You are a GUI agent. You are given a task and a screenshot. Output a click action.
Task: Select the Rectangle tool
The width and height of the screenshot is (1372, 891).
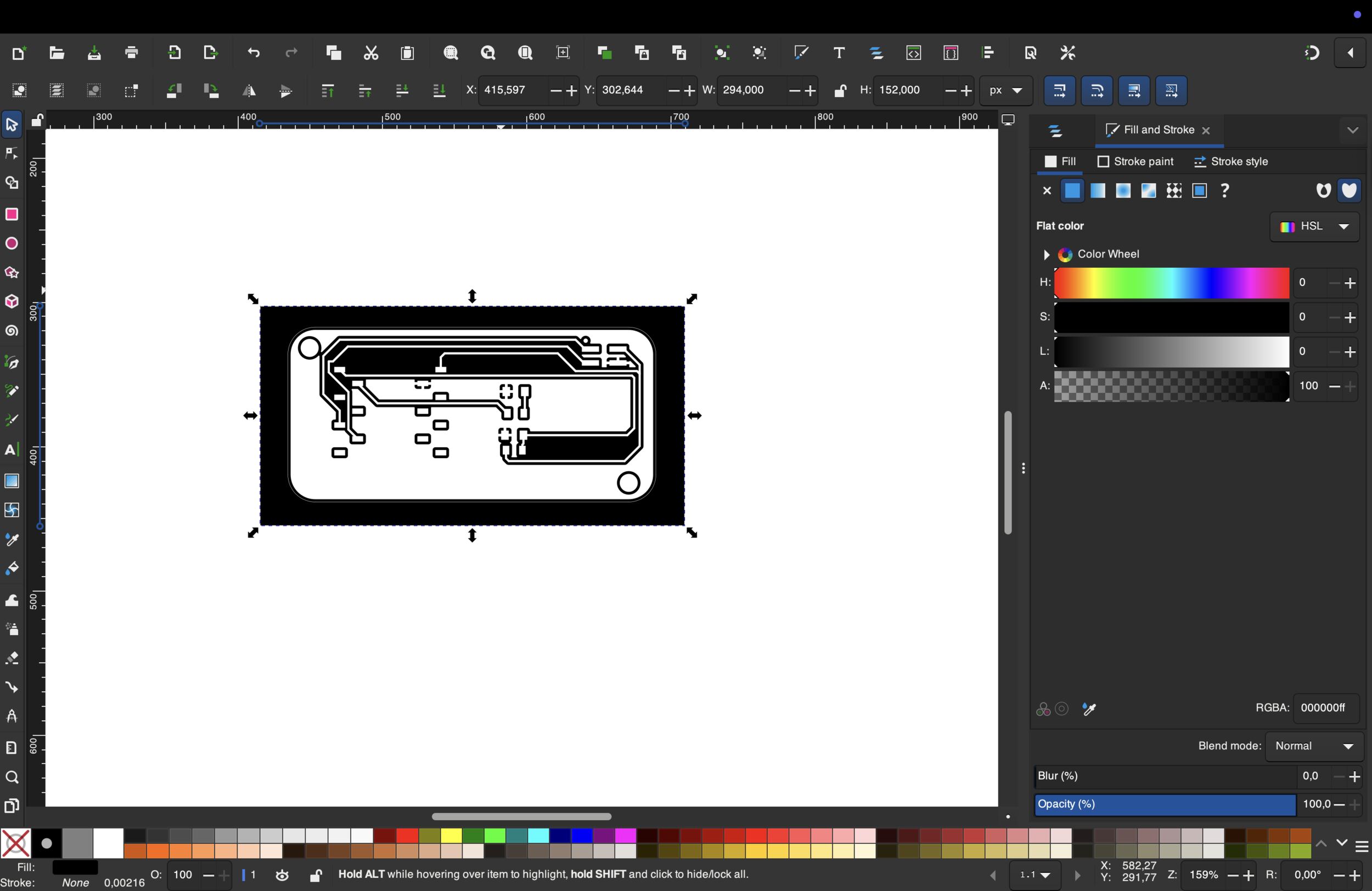click(12, 215)
